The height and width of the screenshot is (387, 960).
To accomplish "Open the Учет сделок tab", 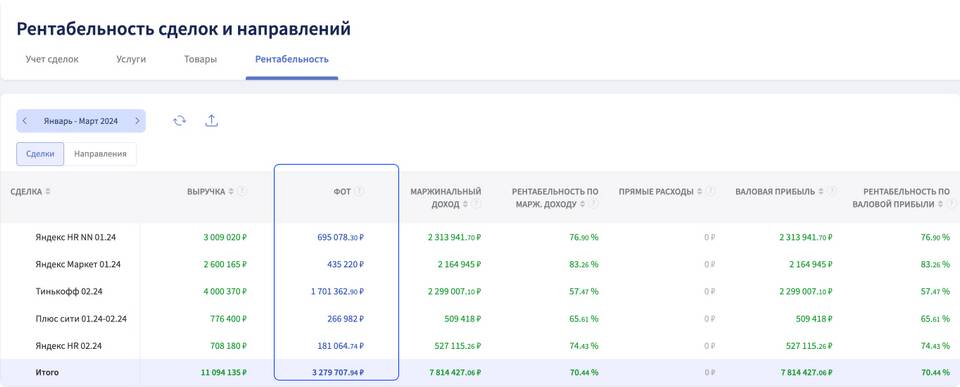I will 52,59.
